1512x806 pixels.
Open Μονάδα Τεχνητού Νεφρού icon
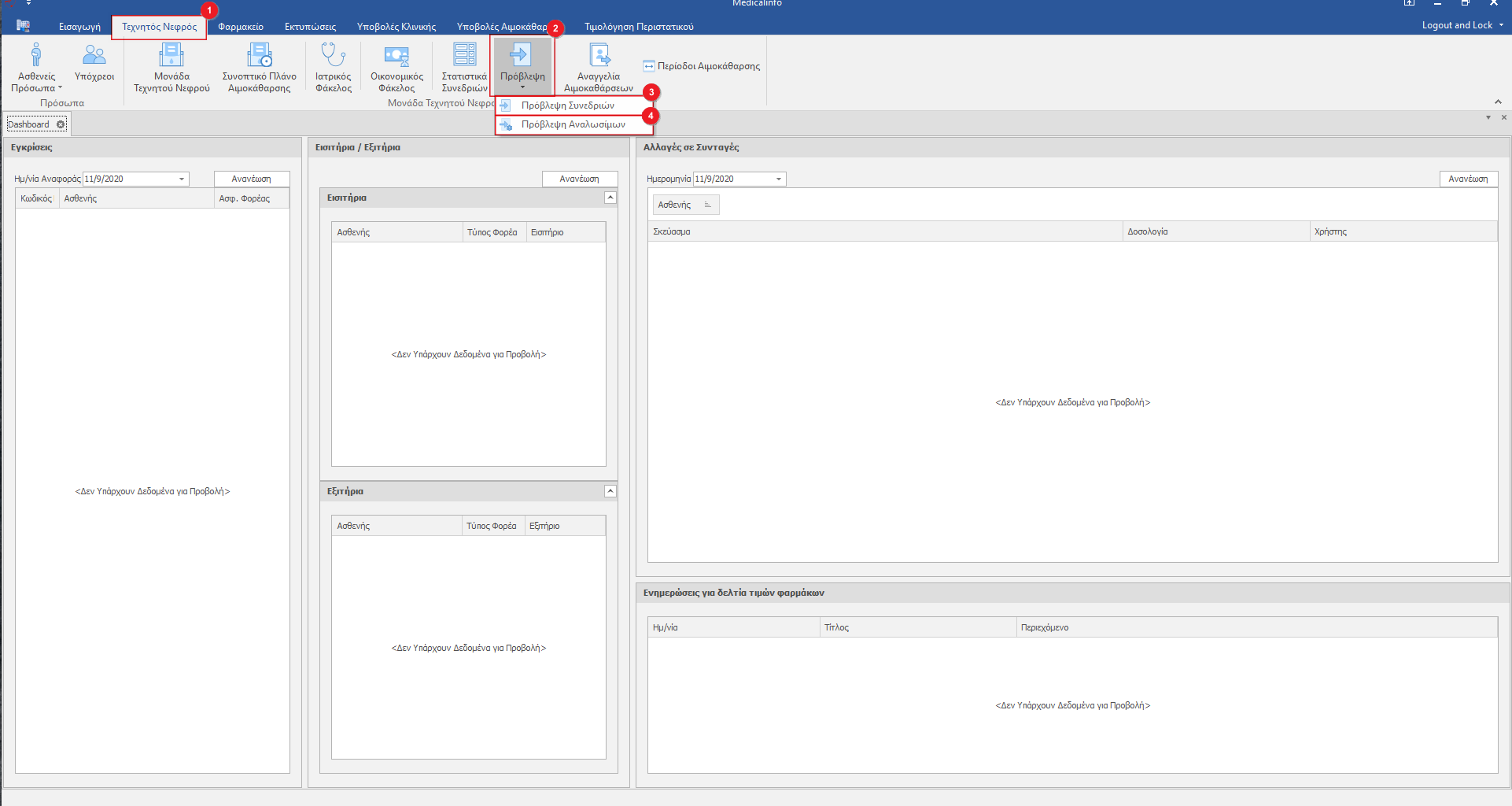[x=171, y=56]
